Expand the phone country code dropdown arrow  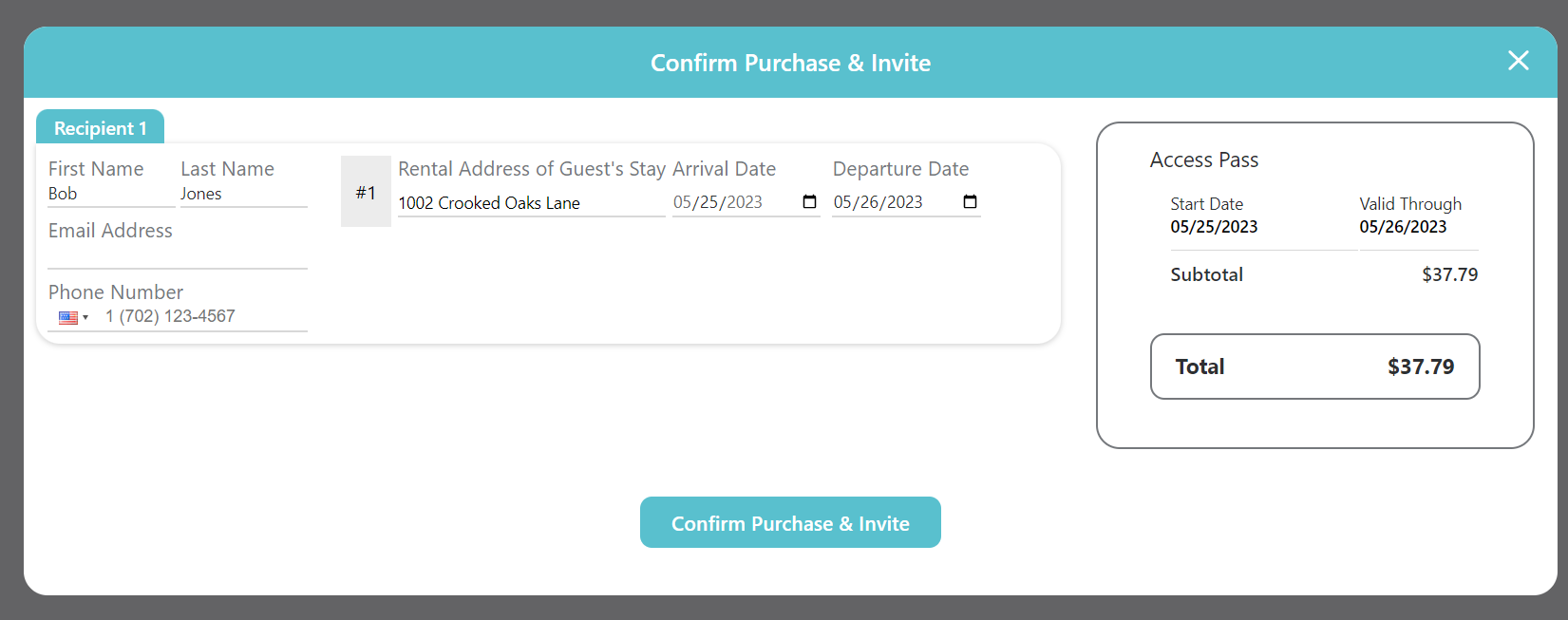coord(85,318)
